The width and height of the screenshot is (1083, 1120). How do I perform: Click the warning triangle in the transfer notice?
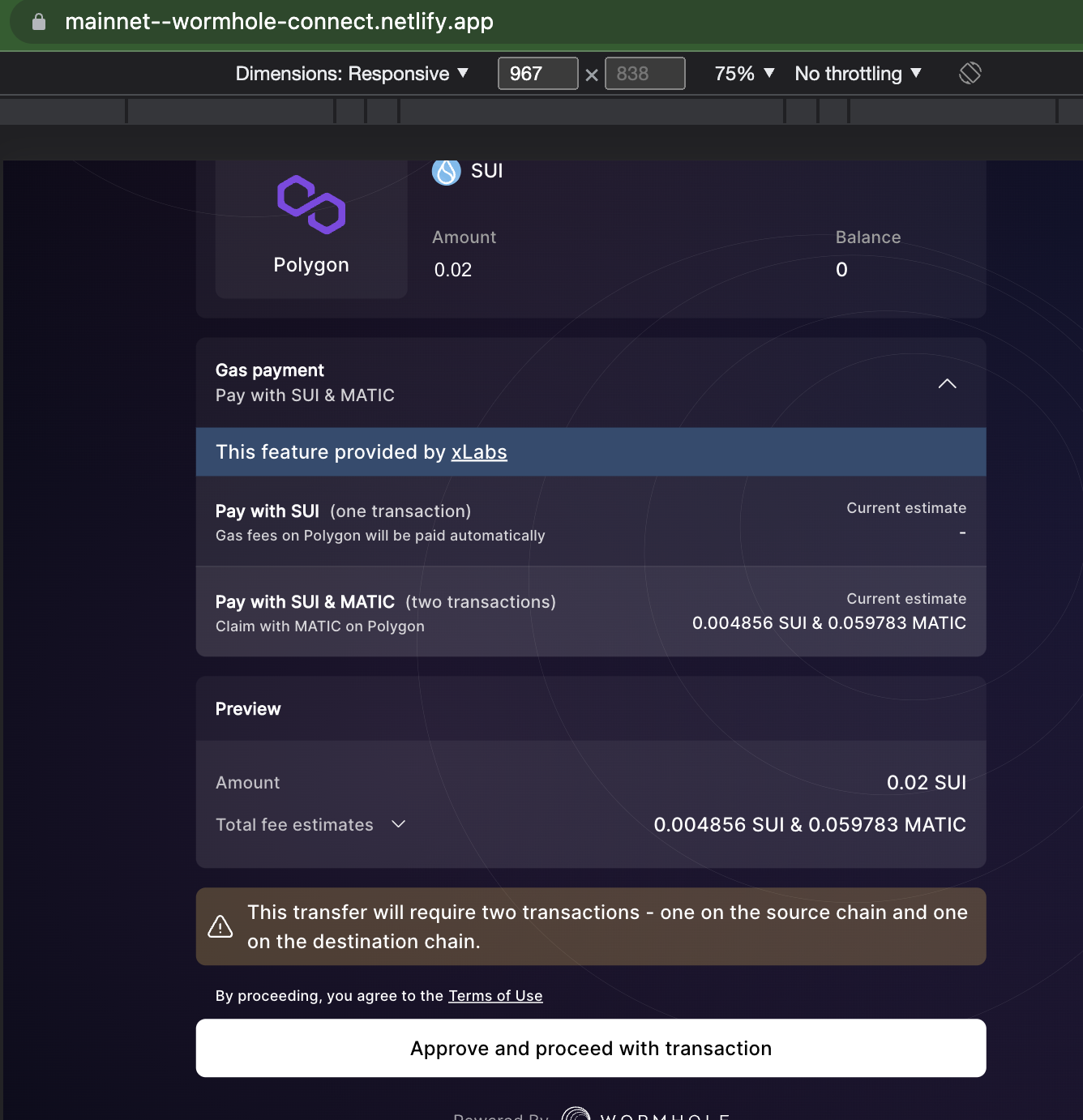click(x=220, y=926)
